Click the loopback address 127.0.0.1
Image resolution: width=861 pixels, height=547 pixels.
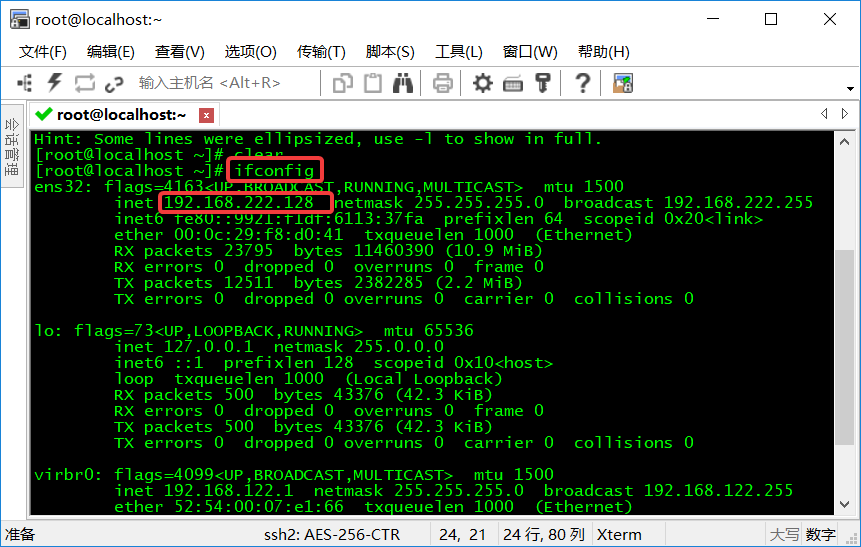pyautogui.click(x=209, y=347)
